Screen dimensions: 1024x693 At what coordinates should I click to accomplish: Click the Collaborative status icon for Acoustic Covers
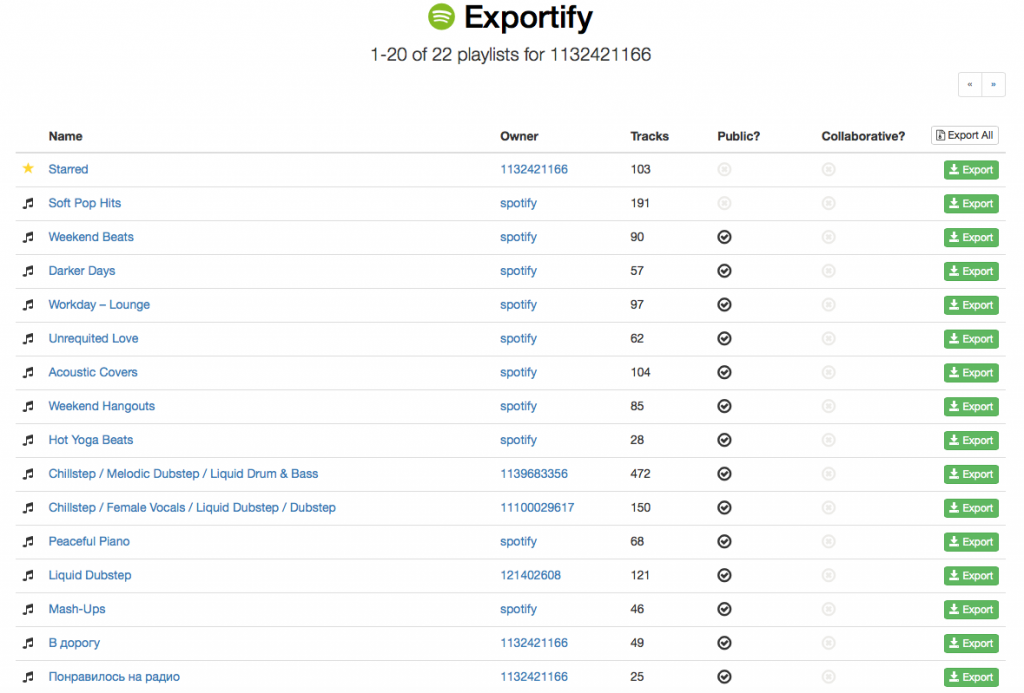point(828,373)
